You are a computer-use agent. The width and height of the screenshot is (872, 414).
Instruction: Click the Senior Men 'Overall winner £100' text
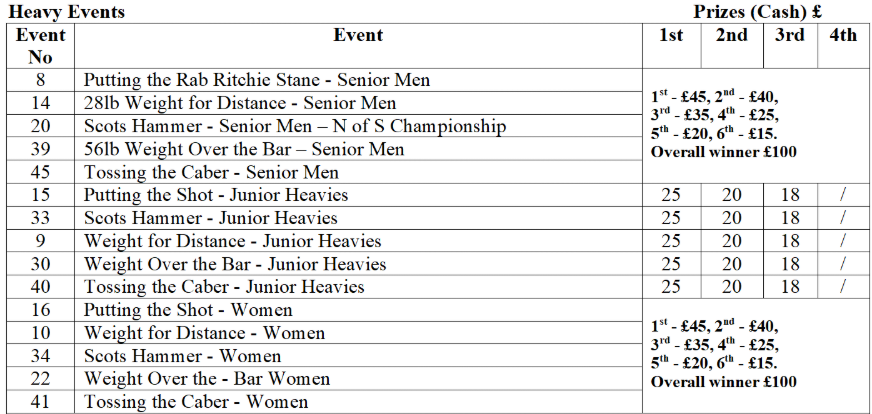[724, 152]
